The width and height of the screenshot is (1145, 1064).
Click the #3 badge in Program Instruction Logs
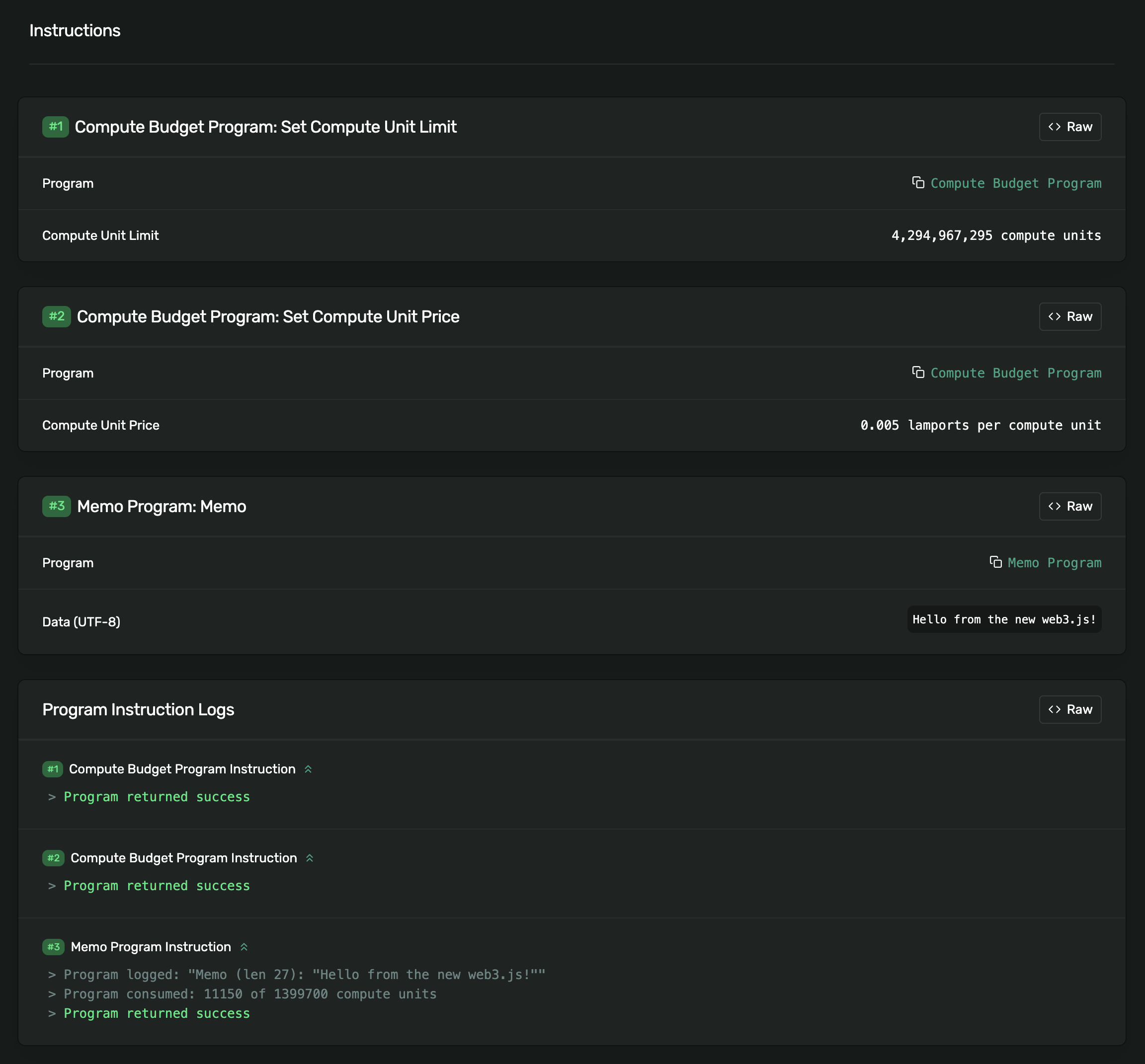54,947
